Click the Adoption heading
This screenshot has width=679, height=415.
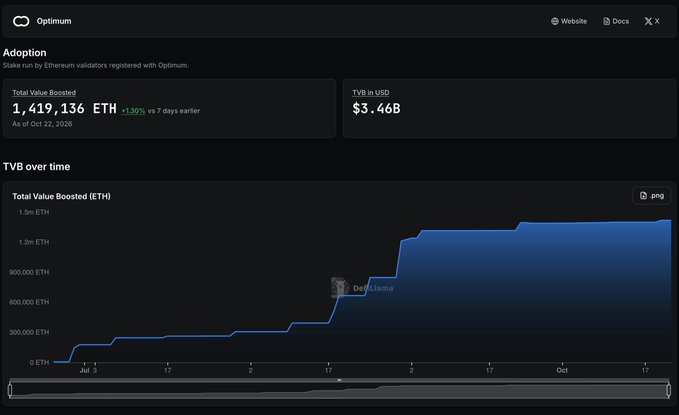pyautogui.click(x=24, y=53)
